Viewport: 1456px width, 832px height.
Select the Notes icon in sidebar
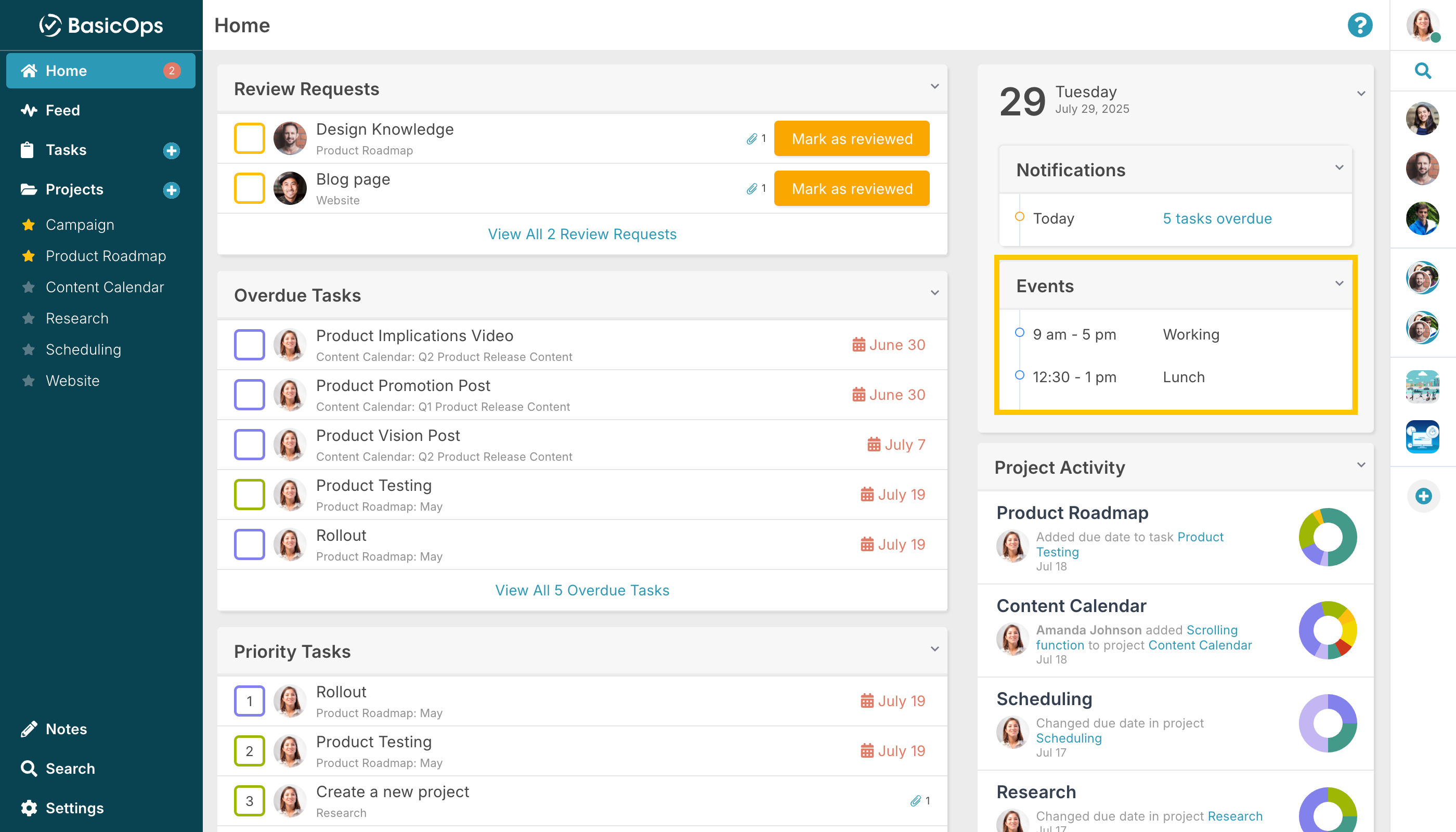[x=66, y=729]
